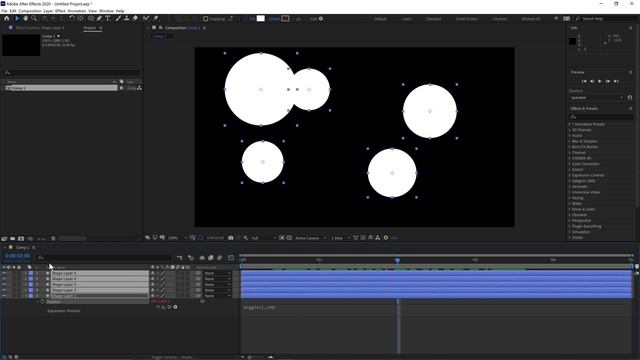Open the Effect menu
Image resolution: width=640 pixels, height=360 pixels.
click(x=60, y=11)
